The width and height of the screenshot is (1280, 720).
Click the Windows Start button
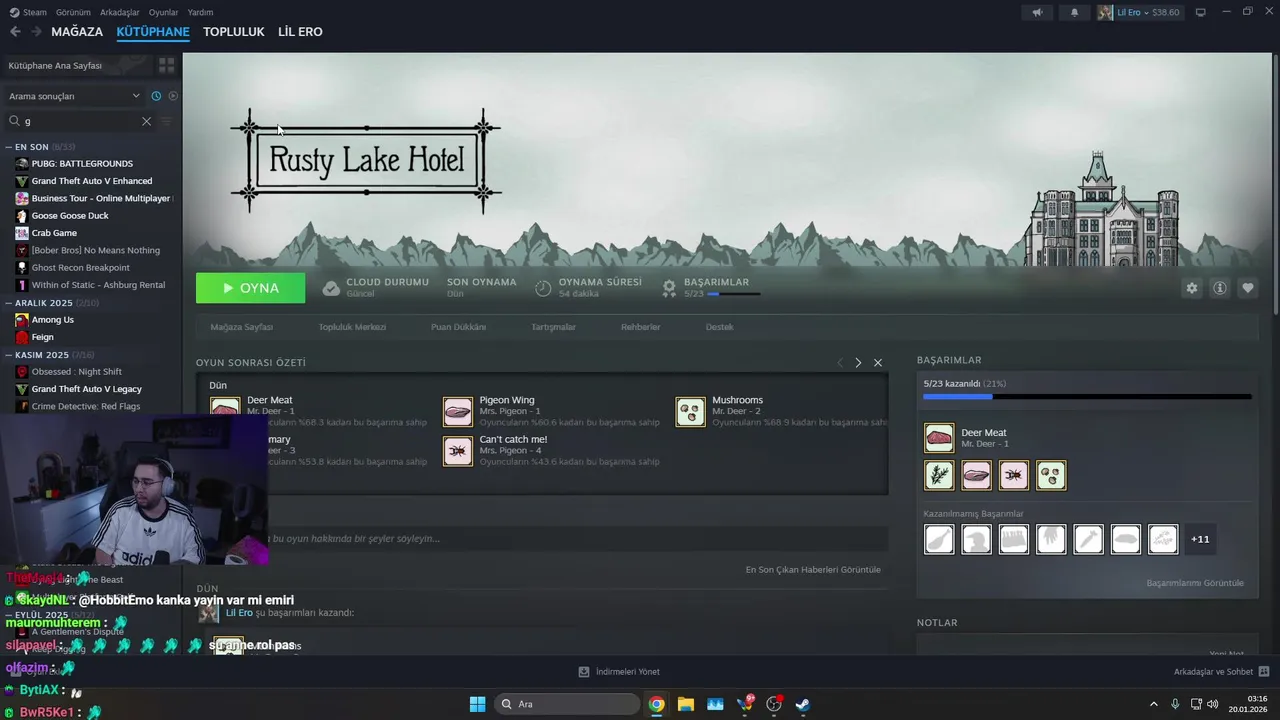pyautogui.click(x=477, y=704)
